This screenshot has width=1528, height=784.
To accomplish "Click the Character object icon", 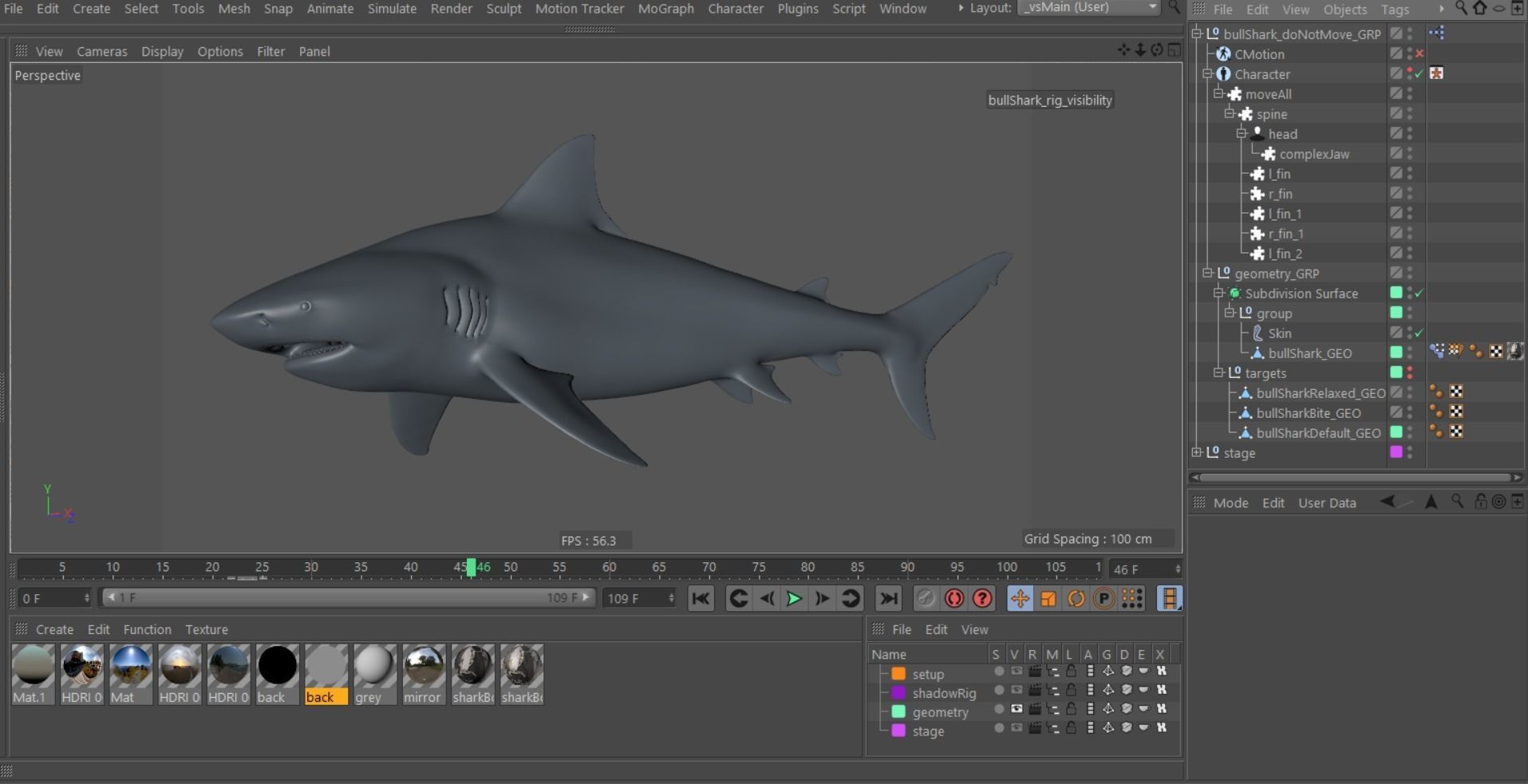I will 1223,74.
